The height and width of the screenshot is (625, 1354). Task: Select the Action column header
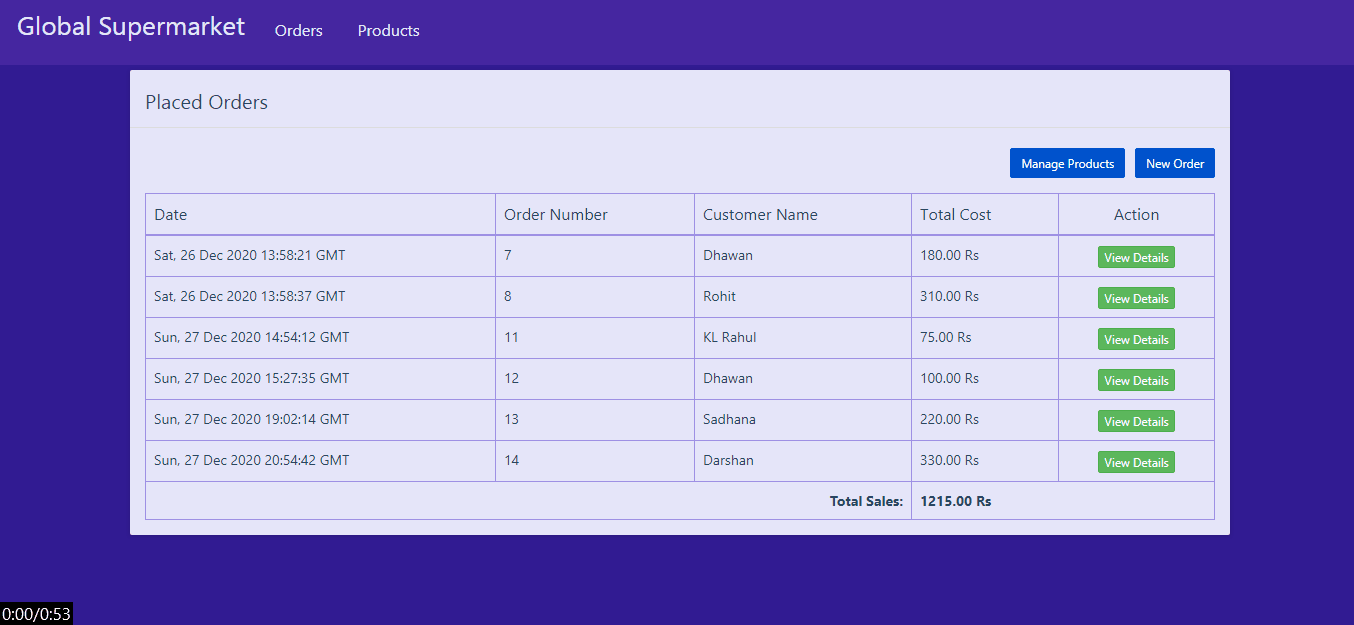(1136, 215)
